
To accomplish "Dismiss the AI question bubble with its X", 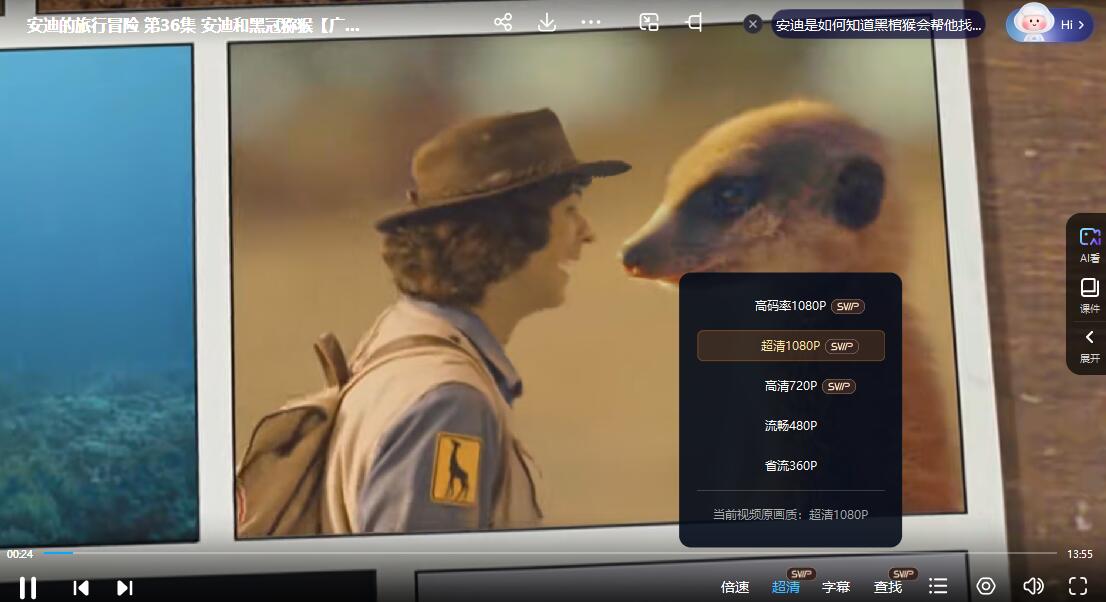I will point(753,24).
